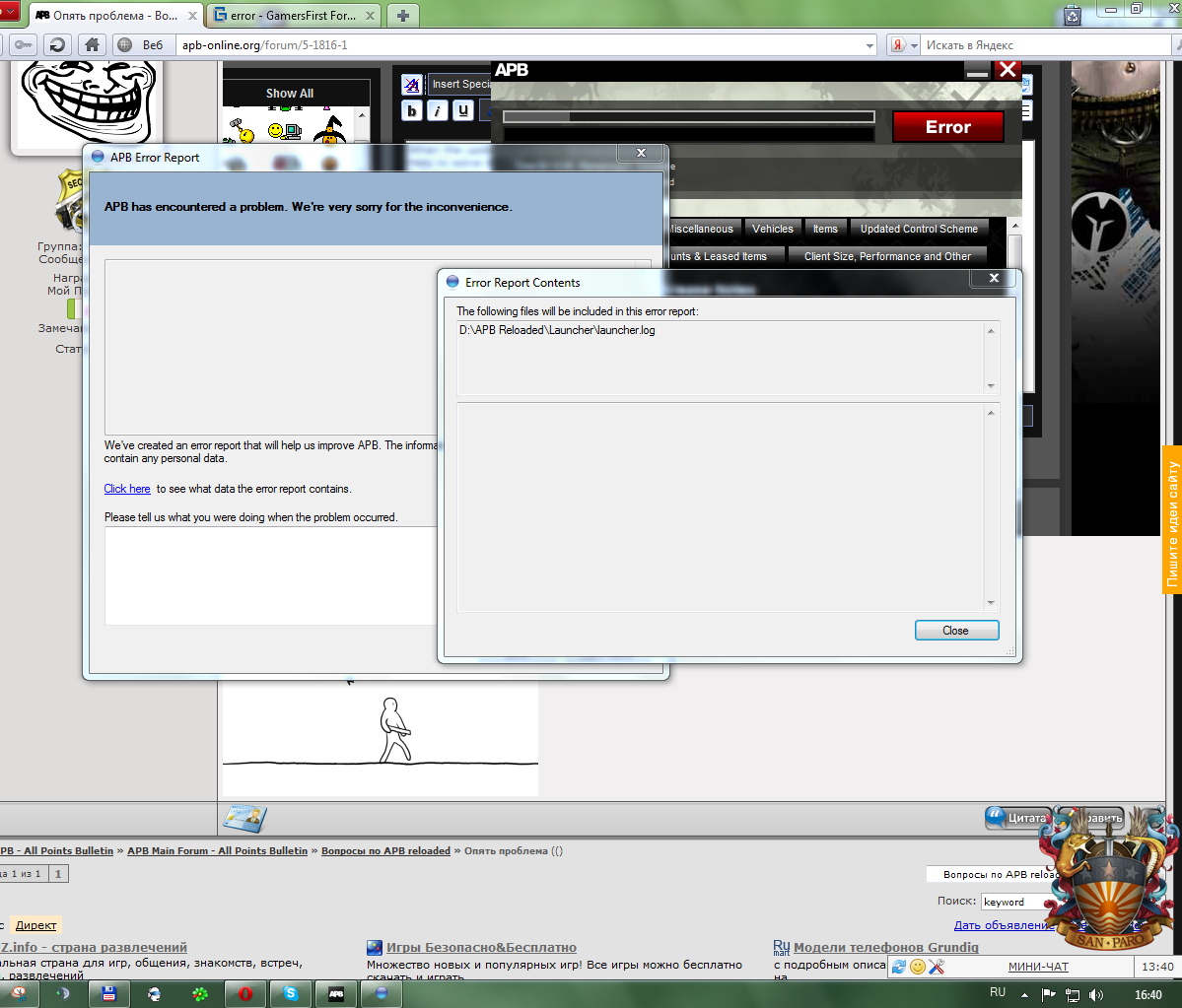Switch to the GamersFirst error tab

(294, 15)
